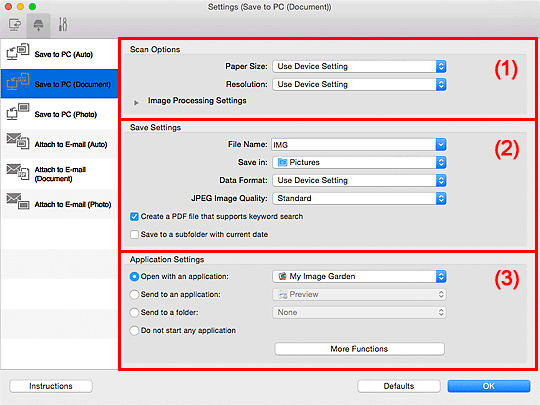This screenshot has width=540, height=405.
Task: Click the More Functions button
Action: [359, 349]
